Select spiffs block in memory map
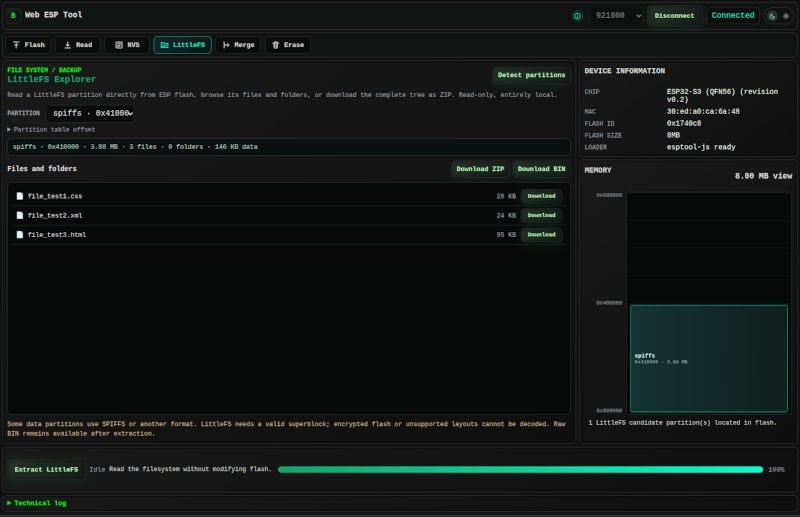 coord(709,359)
